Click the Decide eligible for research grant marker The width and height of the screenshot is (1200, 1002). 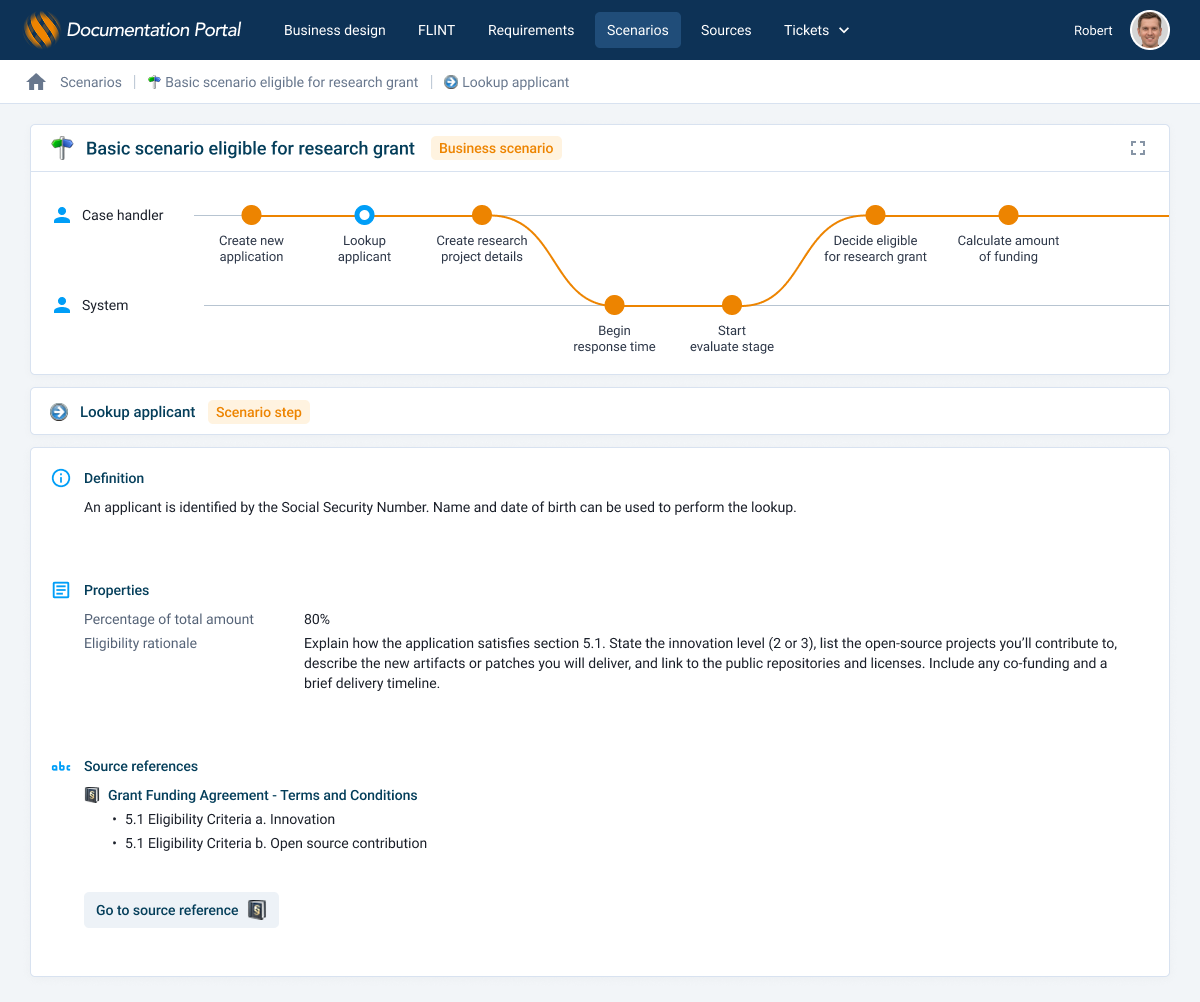click(x=876, y=214)
